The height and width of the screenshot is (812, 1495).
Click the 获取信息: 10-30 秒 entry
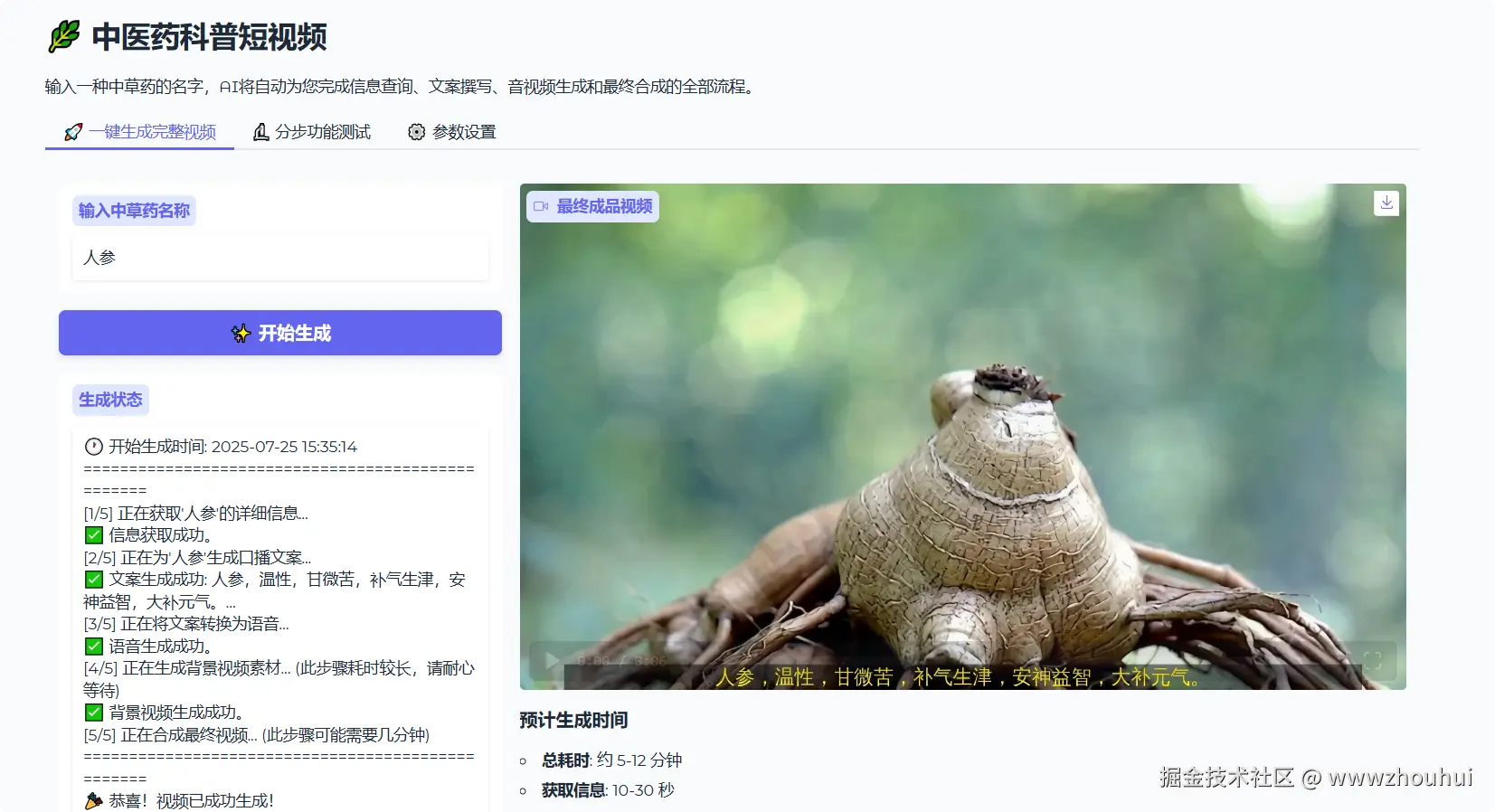tap(608, 790)
